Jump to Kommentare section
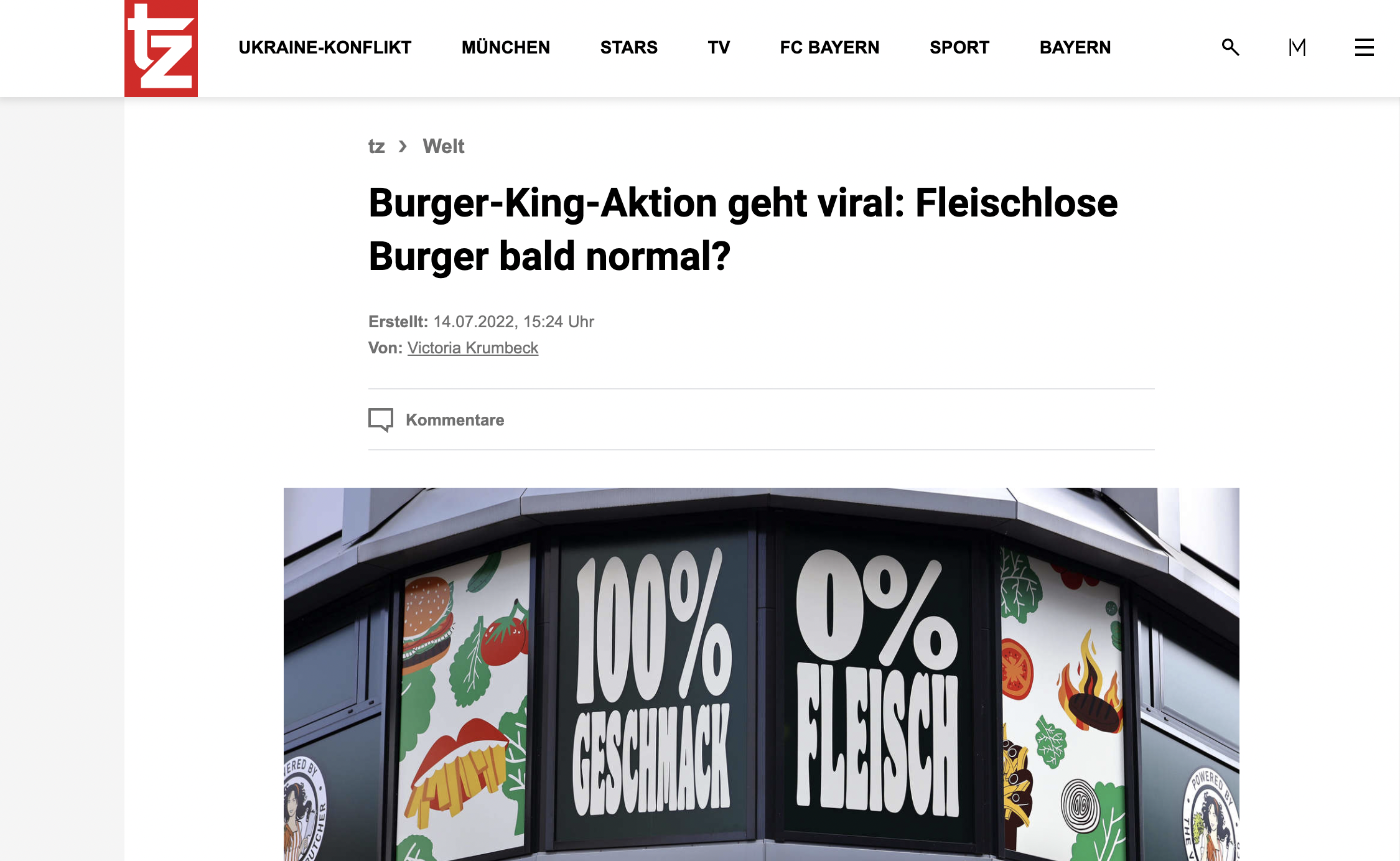 click(x=455, y=420)
